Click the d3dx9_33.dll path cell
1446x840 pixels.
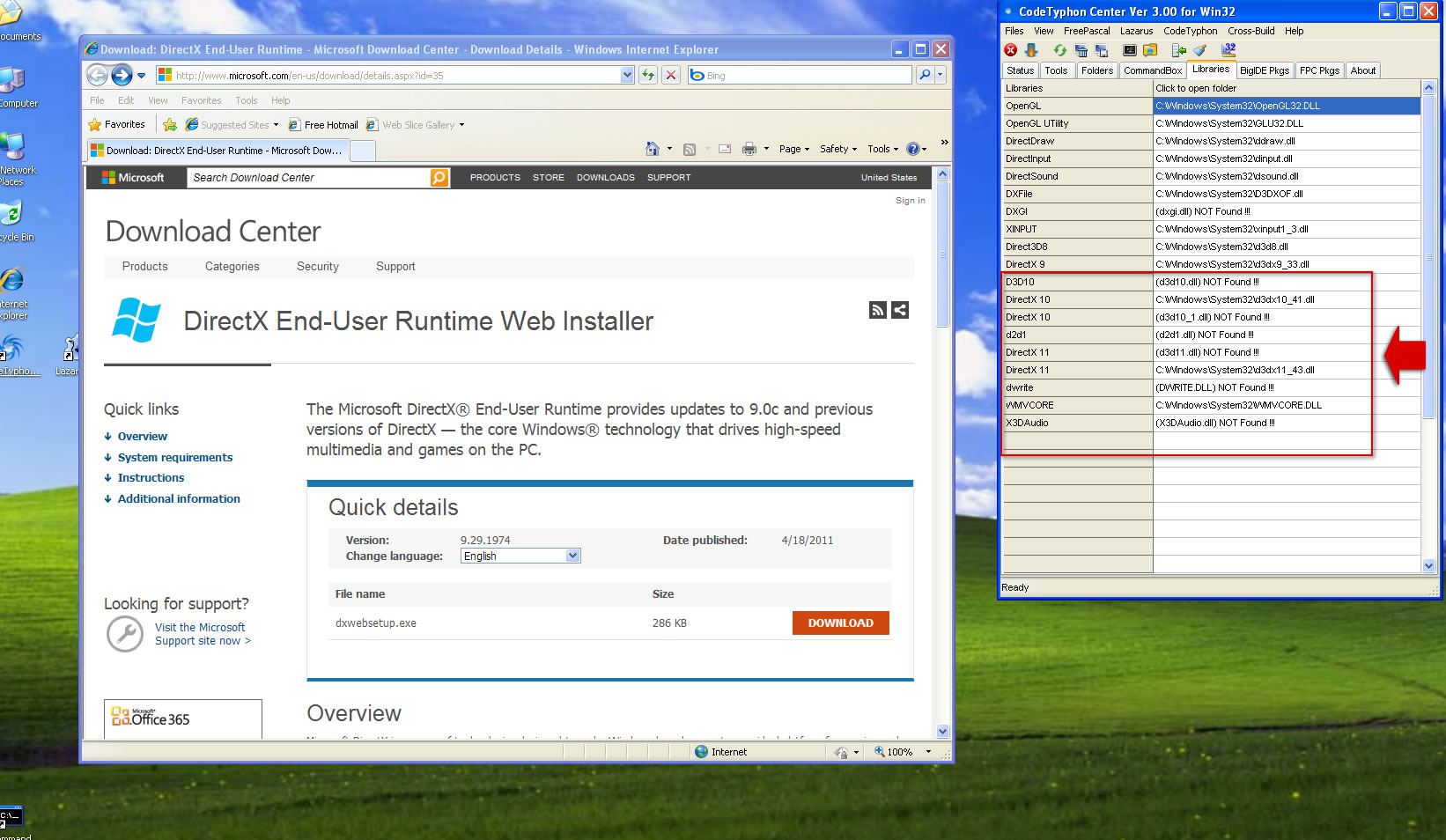[x=1287, y=264]
